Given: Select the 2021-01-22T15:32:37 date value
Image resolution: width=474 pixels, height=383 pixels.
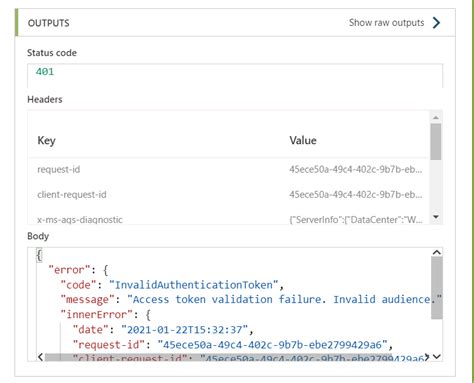Looking at the screenshot, I should [x=184, y=329].
